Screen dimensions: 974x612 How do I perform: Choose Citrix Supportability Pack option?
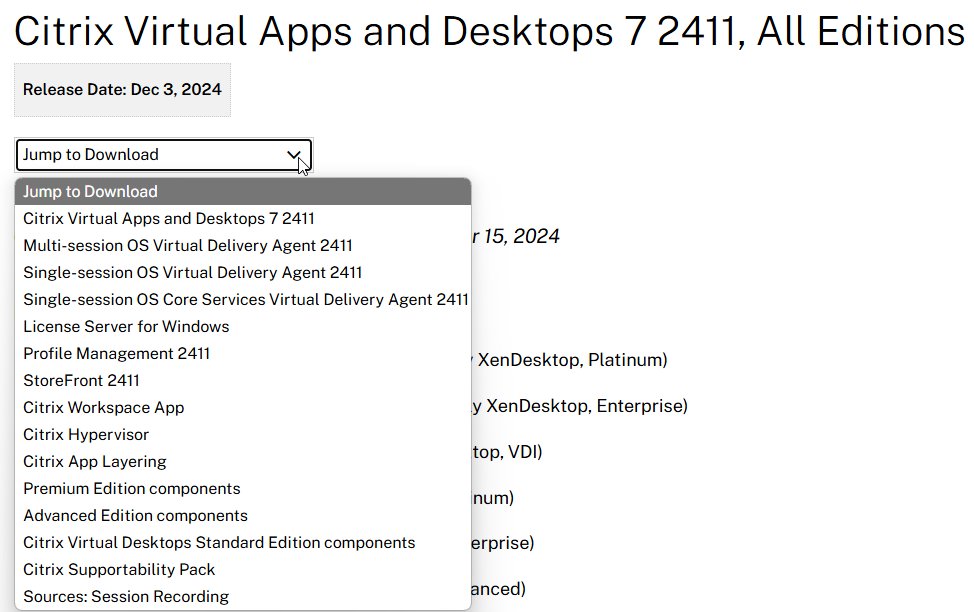pos(118,569)
